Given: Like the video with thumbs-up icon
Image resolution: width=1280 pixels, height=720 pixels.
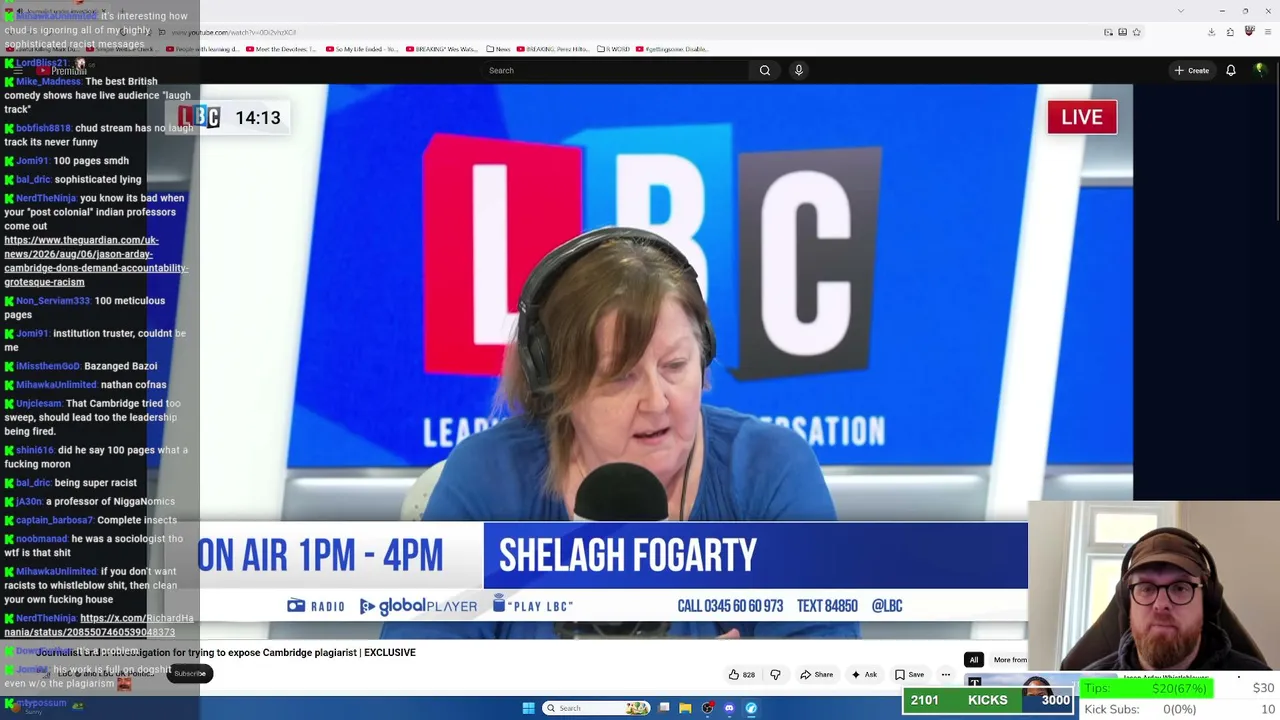Looking at the screenshot, I should coord(741,675).
